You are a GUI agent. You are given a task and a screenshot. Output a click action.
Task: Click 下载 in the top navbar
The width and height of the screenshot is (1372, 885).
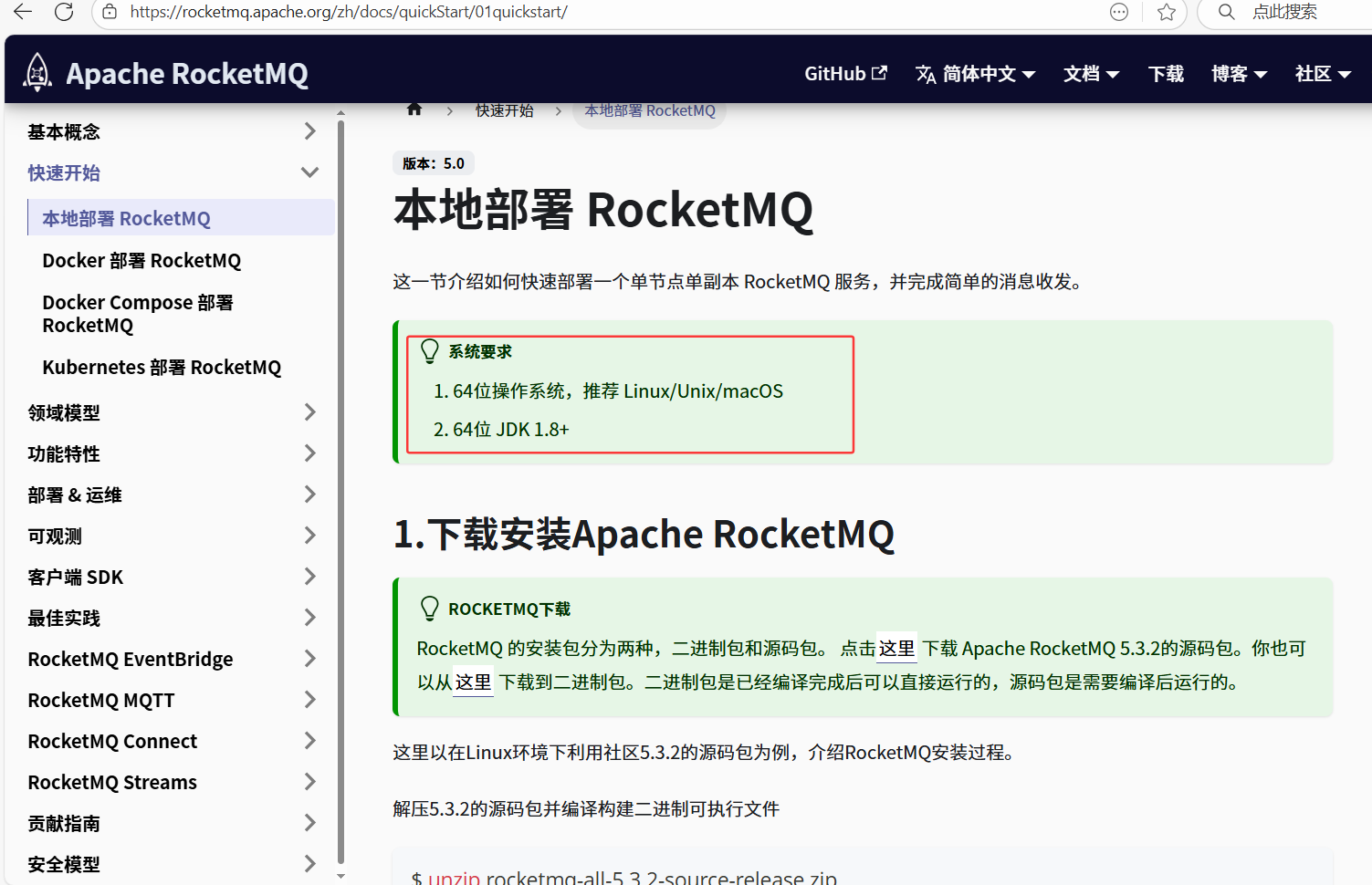coord(1166,74)
